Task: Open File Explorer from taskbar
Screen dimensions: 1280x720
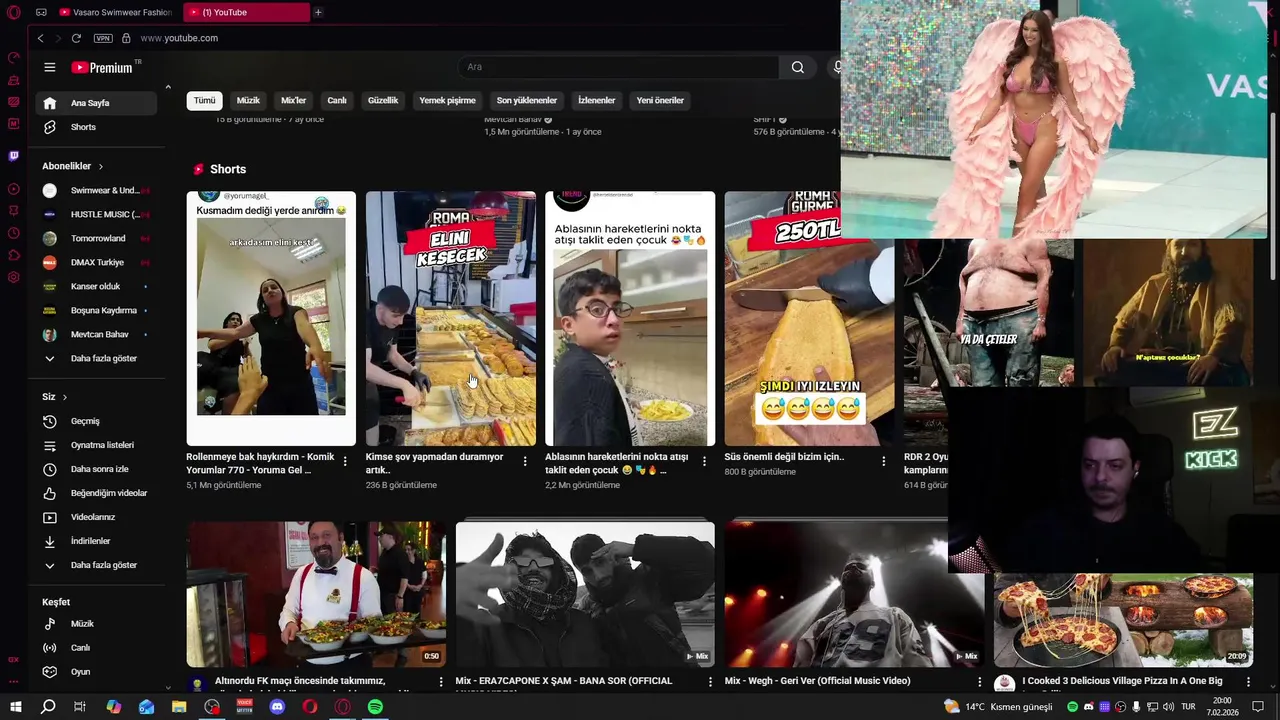Action: (179, 707)
